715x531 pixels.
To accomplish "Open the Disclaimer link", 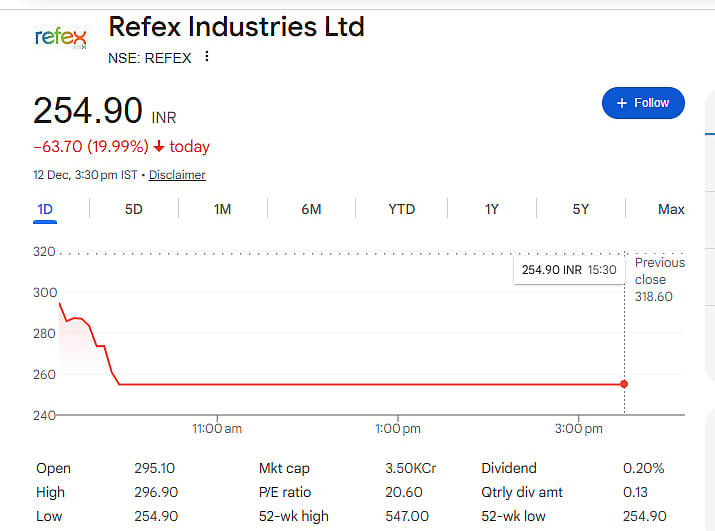I will tap(178, 175).
